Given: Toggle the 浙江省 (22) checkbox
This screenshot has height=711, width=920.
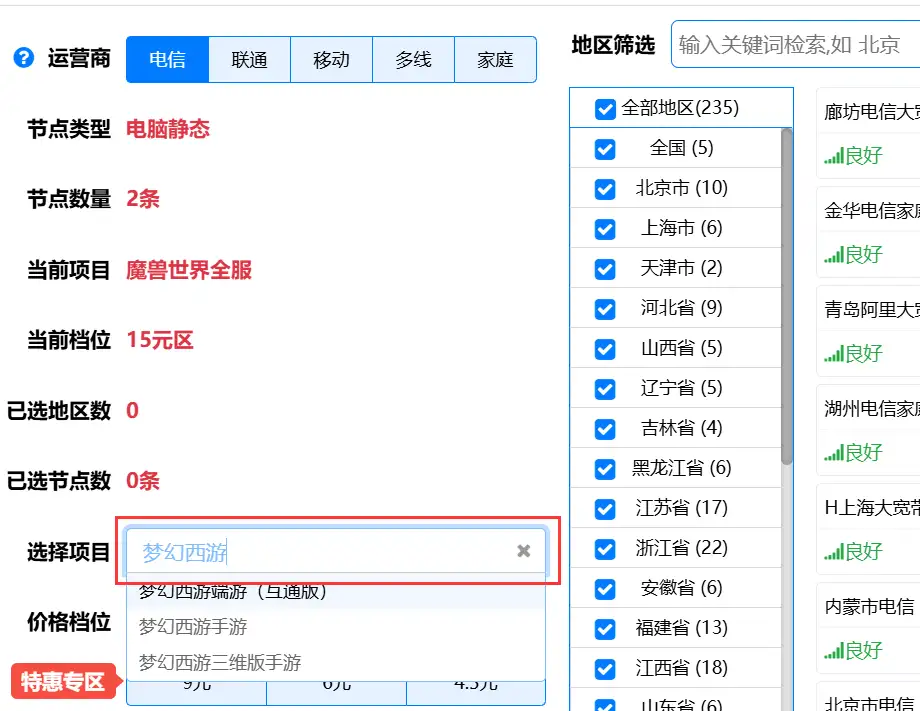Looking at the screenshot, I should point(605,549).
